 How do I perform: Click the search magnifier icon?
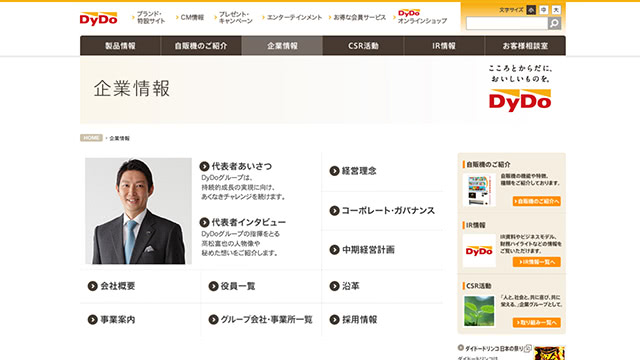pyautogui.click(x=554, y=23)
